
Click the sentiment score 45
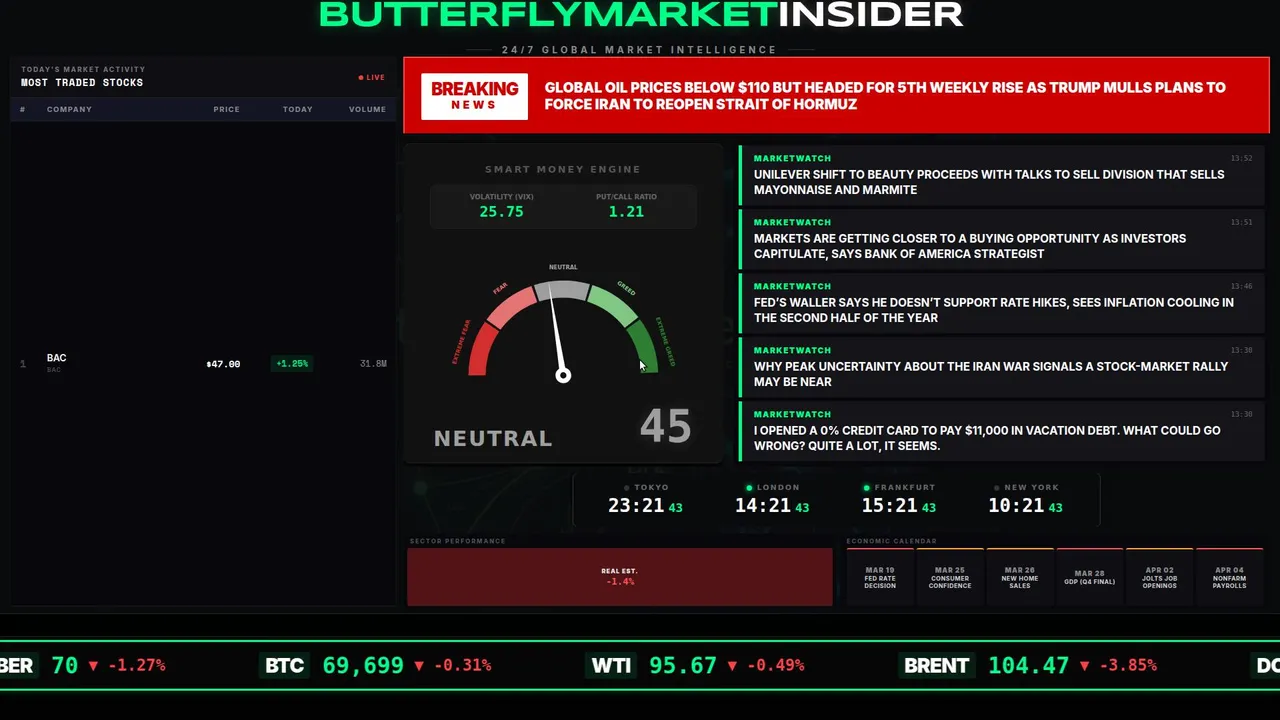[665, 426]
